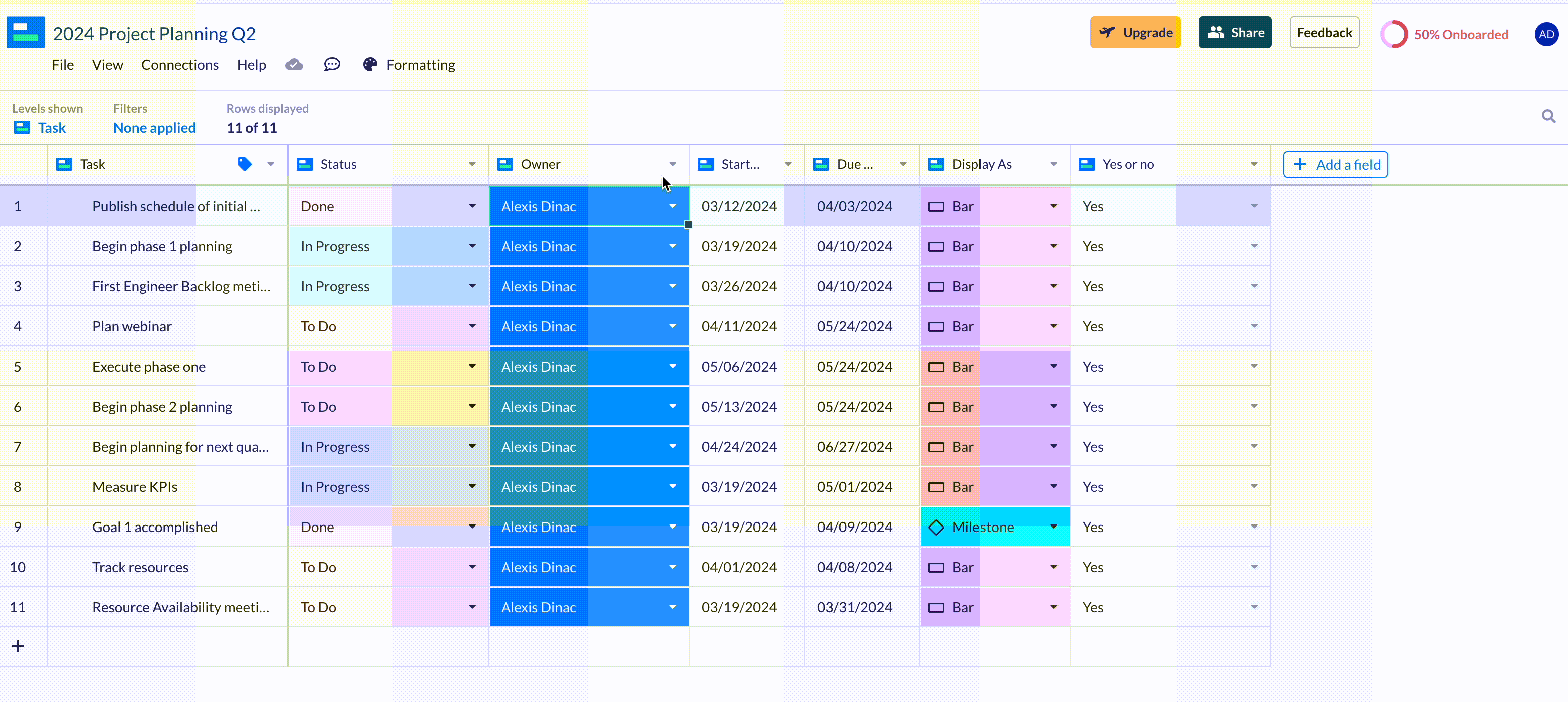Click the search magnifier icon
The width and height of the screenshot is (1568, 702).
coord(1548,116)
